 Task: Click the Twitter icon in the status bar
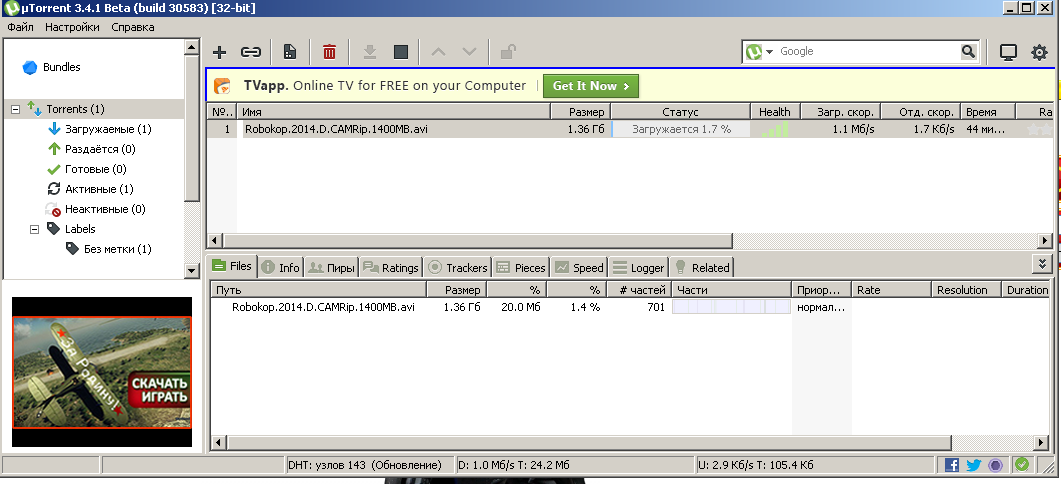(x=973, y=465)
